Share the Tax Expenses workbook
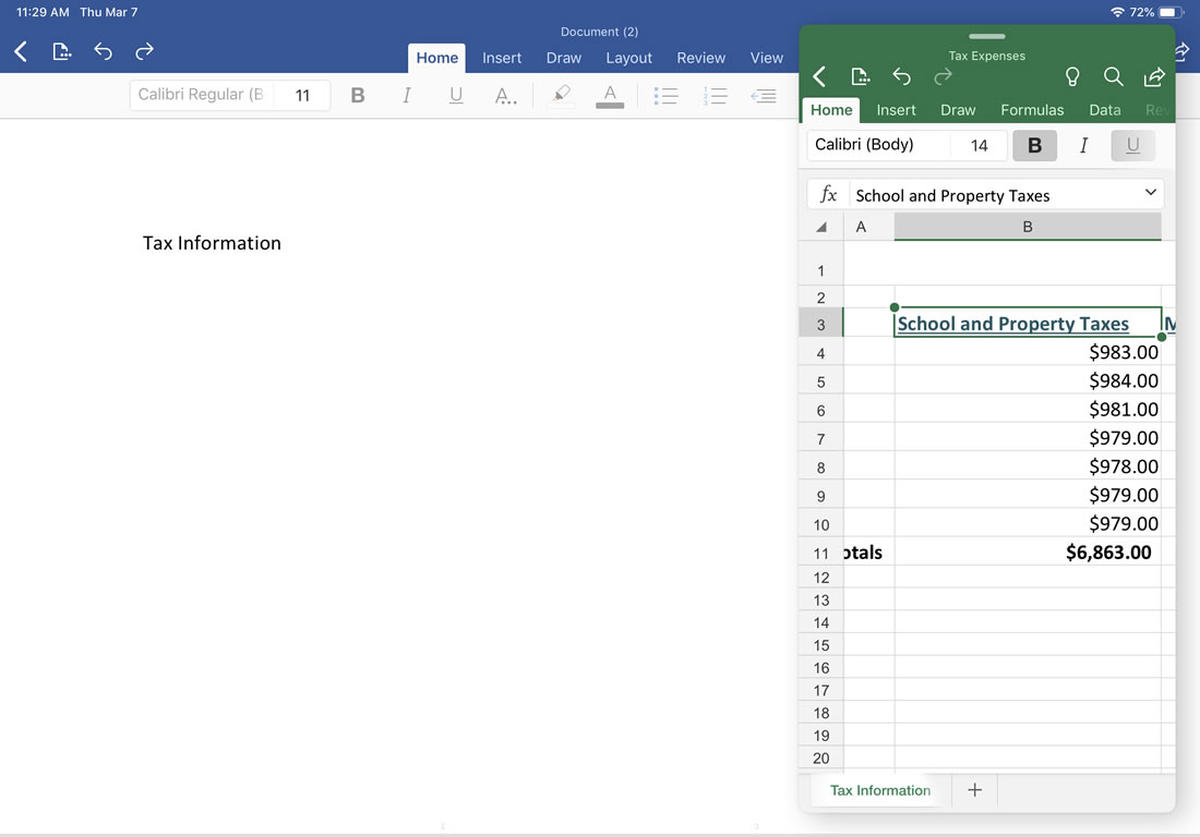This screenshot has width=1200, height=837. point(1154,77)
